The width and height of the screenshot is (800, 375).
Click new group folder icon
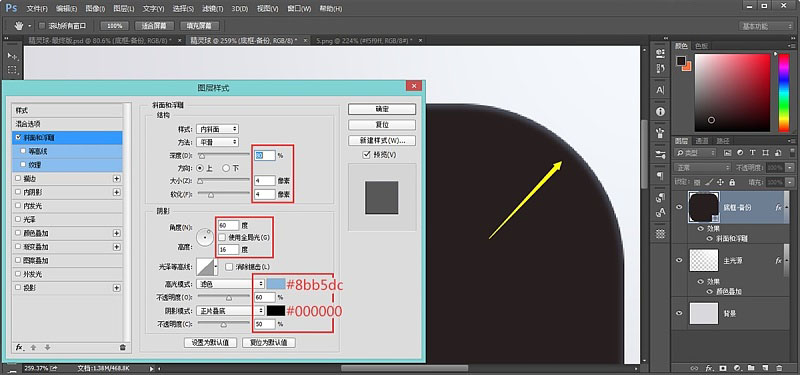coord(751,368)
